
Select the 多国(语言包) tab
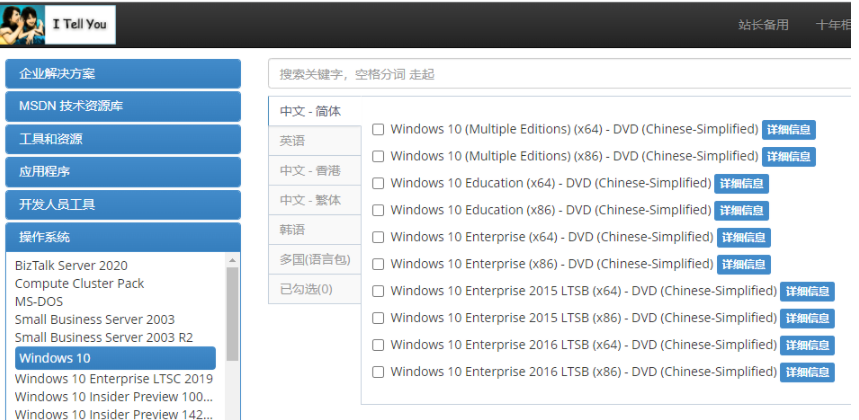(x=314, y=259)
